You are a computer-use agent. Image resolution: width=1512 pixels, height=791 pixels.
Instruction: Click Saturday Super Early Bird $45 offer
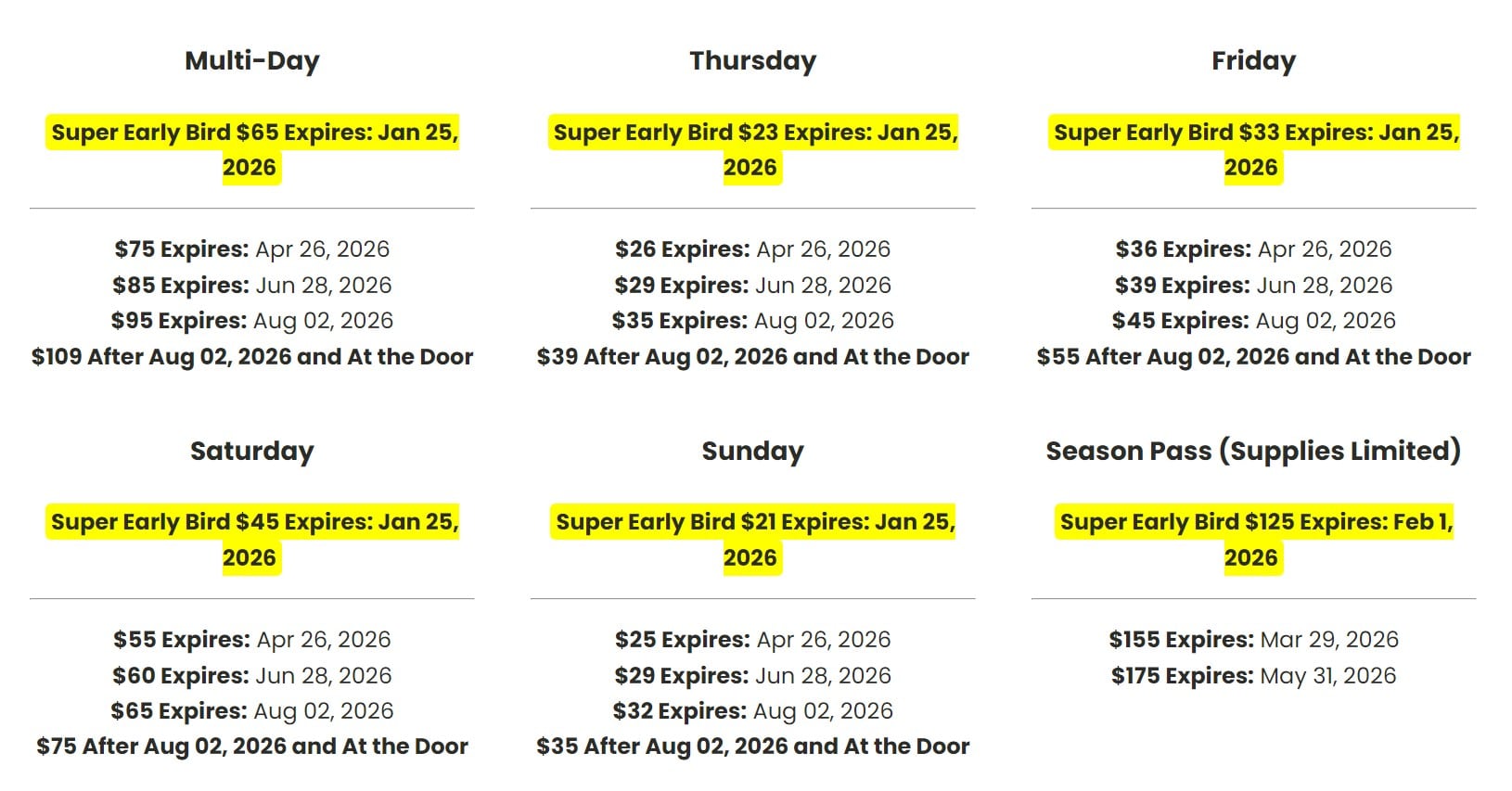click(x=254, y=523)
